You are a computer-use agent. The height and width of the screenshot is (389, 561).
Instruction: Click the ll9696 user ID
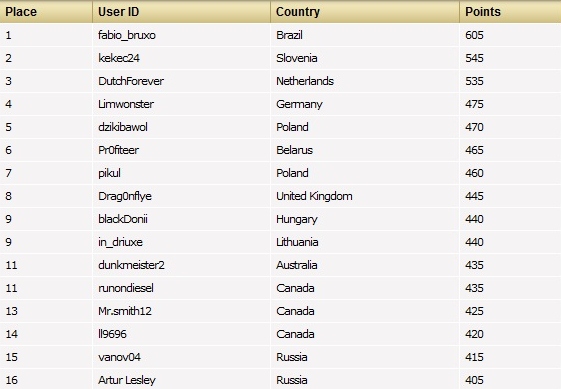(x=112, y=334)
